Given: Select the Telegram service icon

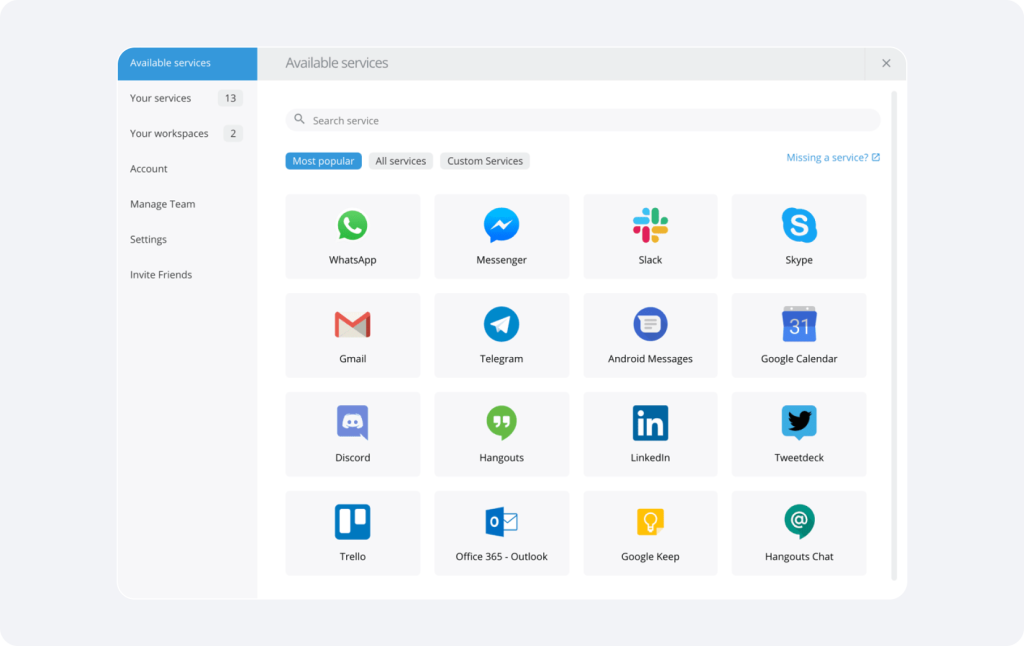Looking at the screenshot, I should (502, 324).
